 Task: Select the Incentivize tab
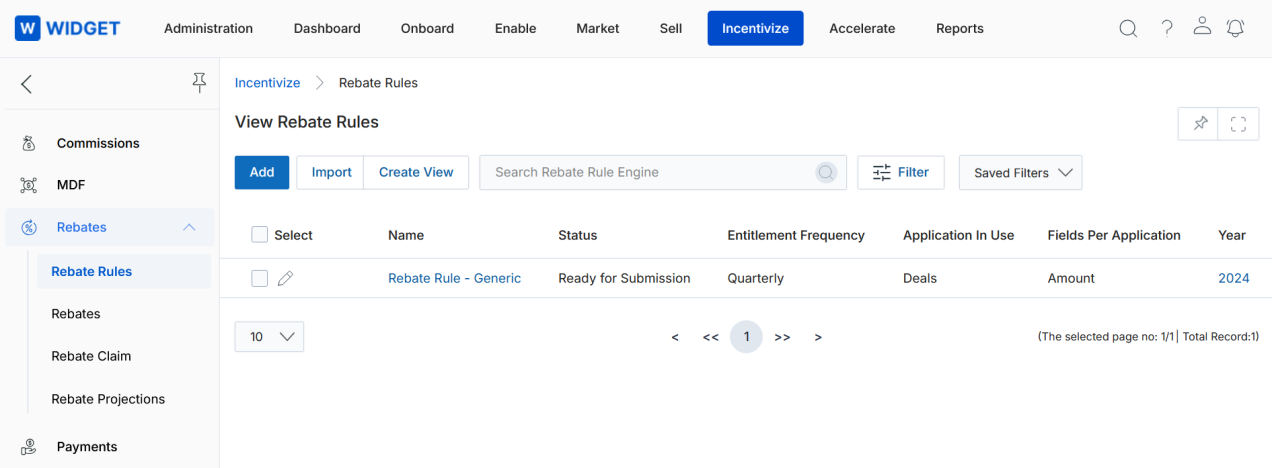click(x=755, y=28)
